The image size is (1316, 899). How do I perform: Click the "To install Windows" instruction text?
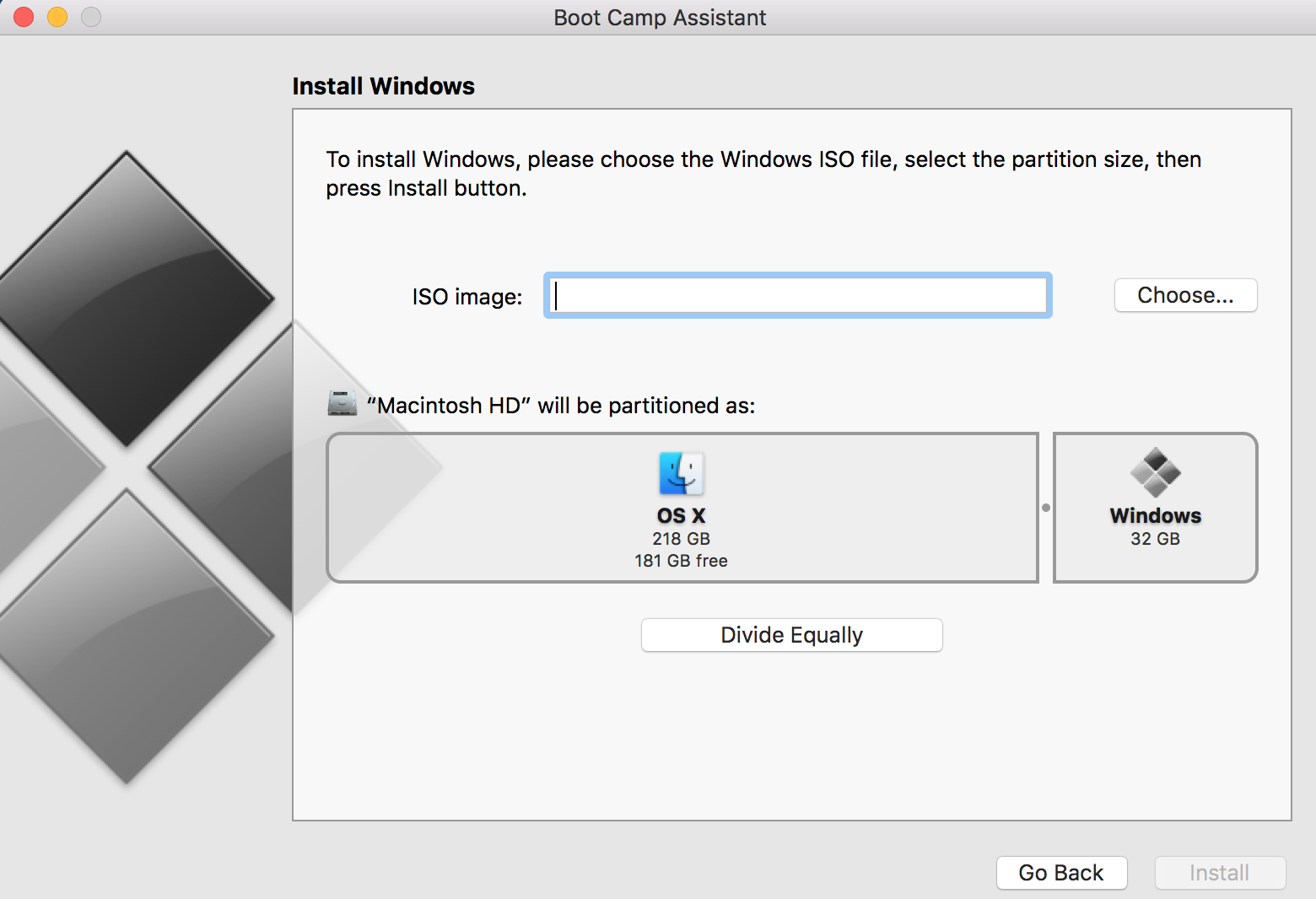point(763,174)
